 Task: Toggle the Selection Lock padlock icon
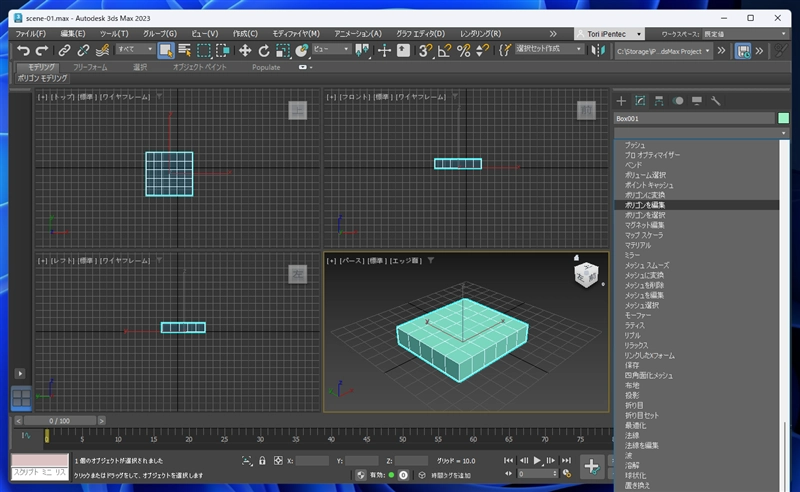pos(262,460)
